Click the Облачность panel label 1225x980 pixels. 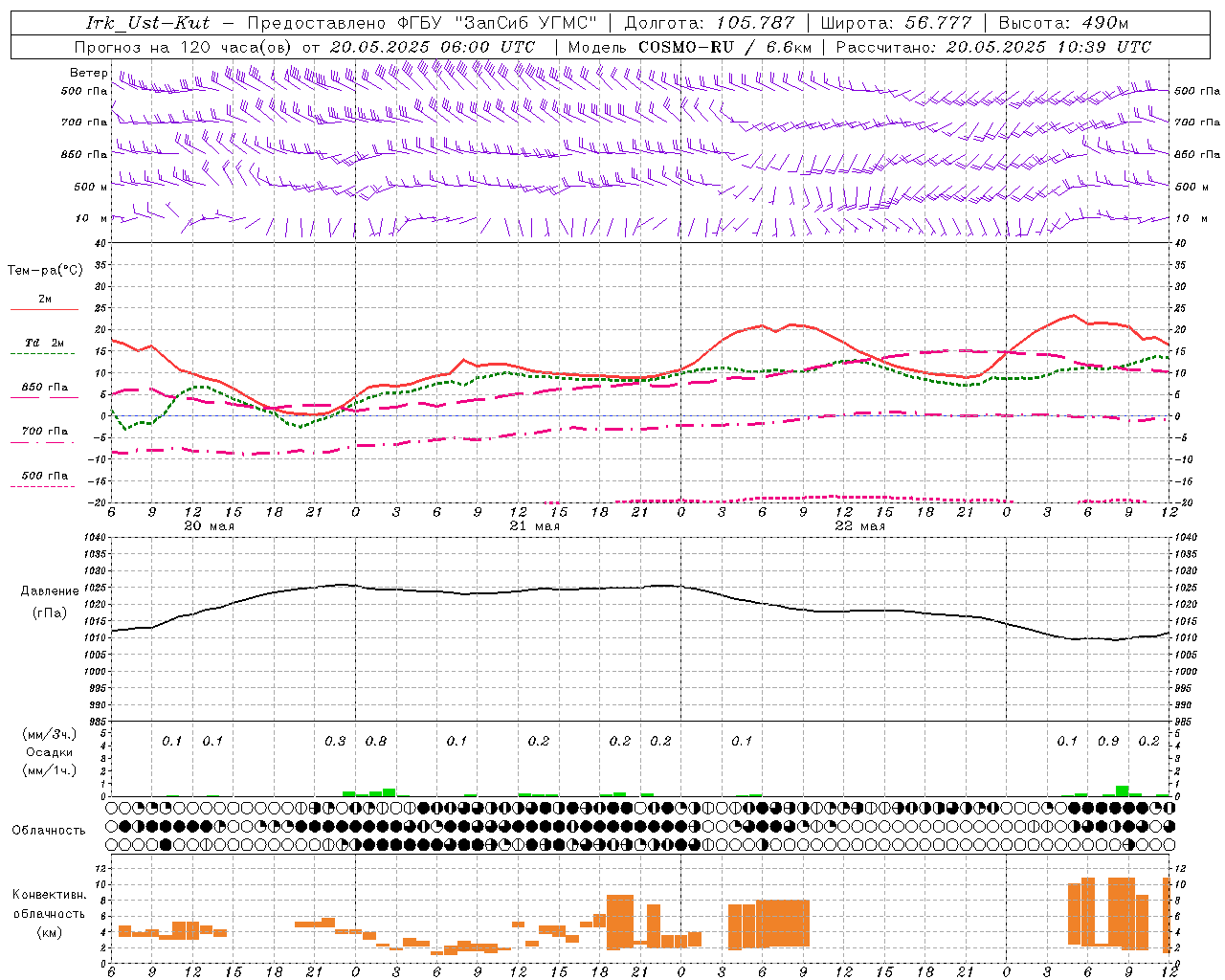[x=49, y=830]
